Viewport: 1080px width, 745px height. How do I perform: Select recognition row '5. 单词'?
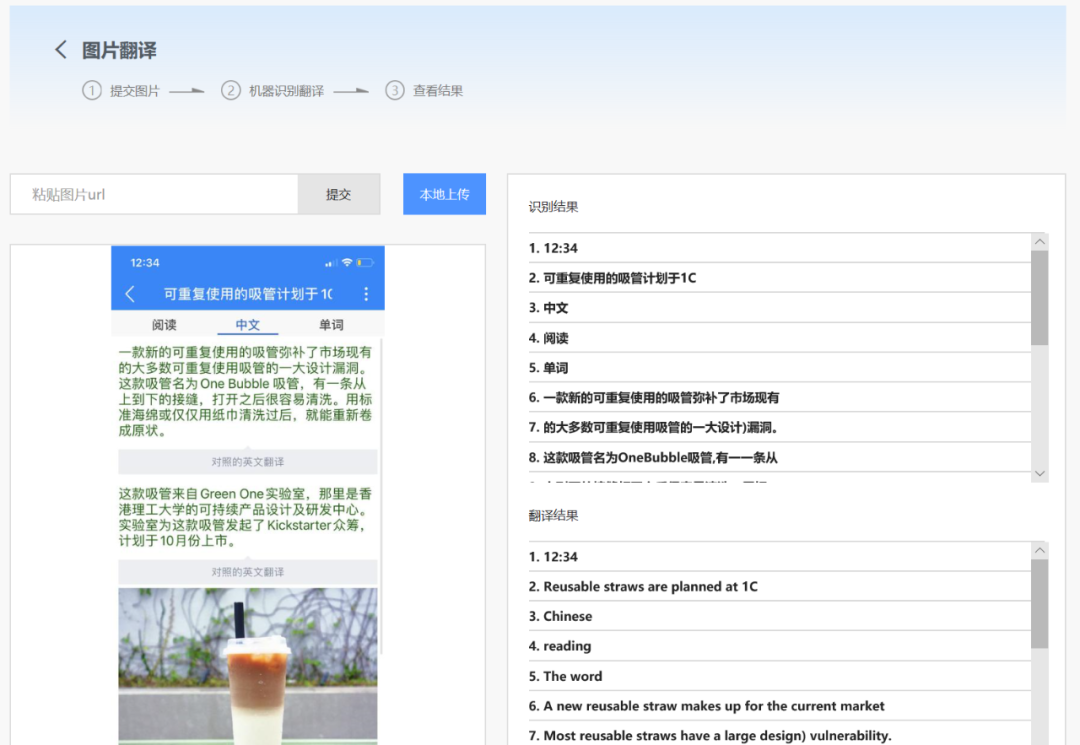coord(780,368)
